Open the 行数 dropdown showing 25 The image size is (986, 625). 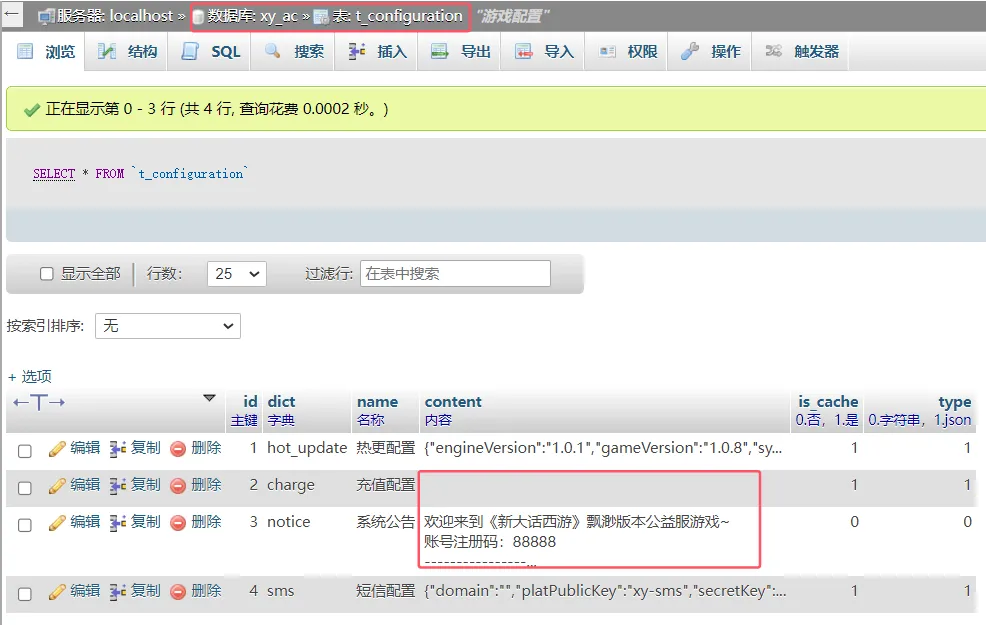pos(236,274)
